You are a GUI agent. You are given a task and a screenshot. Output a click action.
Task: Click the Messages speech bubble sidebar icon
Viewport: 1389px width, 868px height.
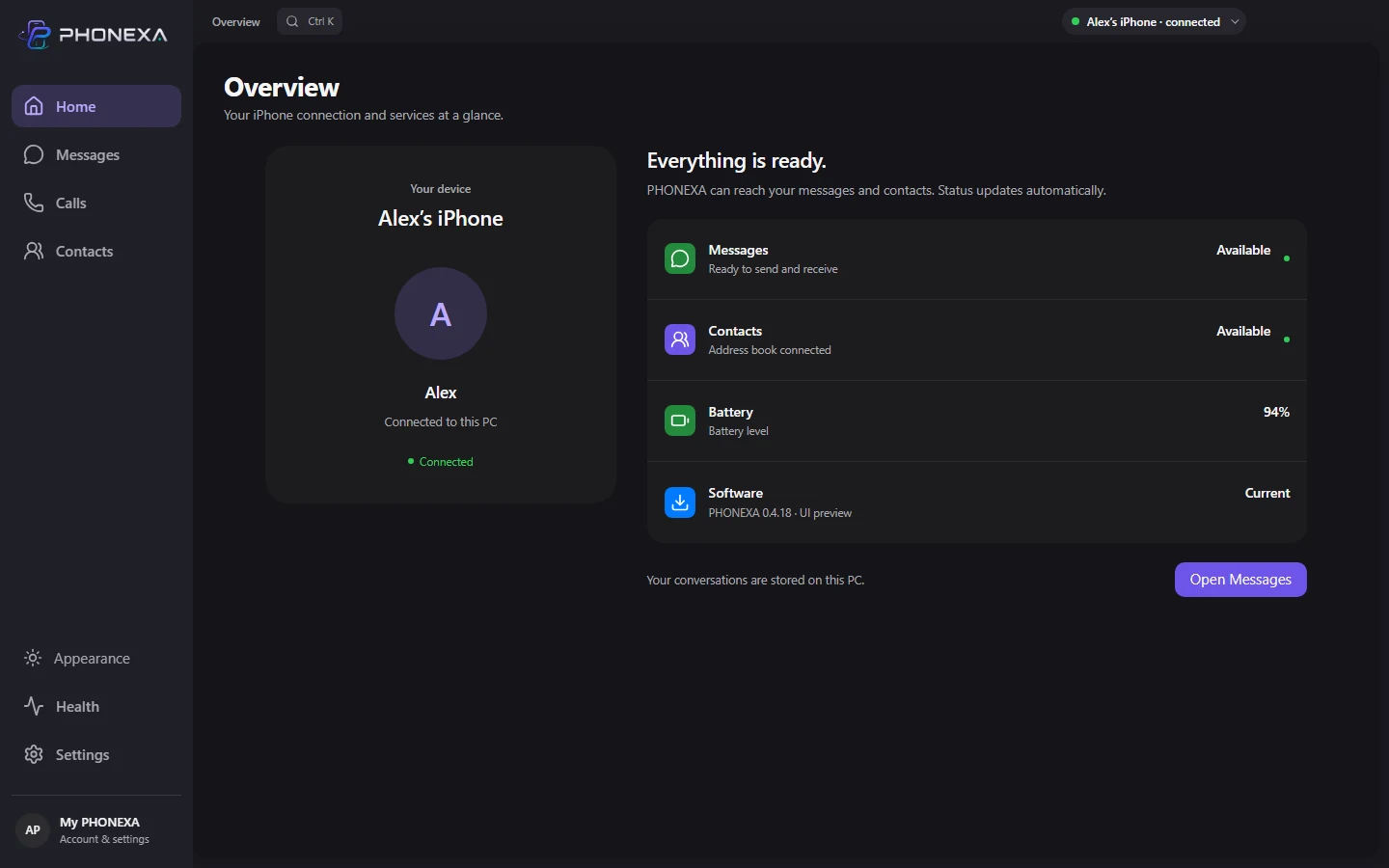click(34, 154)
